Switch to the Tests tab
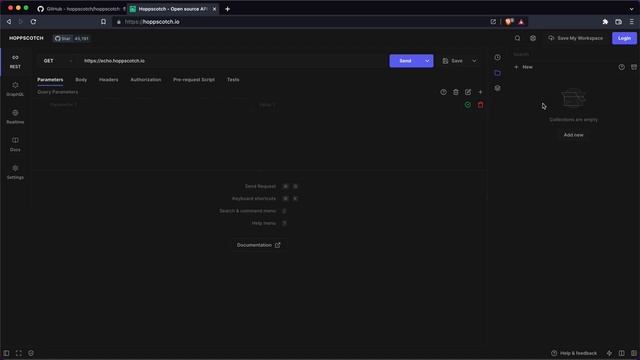The image size is (640, 360). 233,80
